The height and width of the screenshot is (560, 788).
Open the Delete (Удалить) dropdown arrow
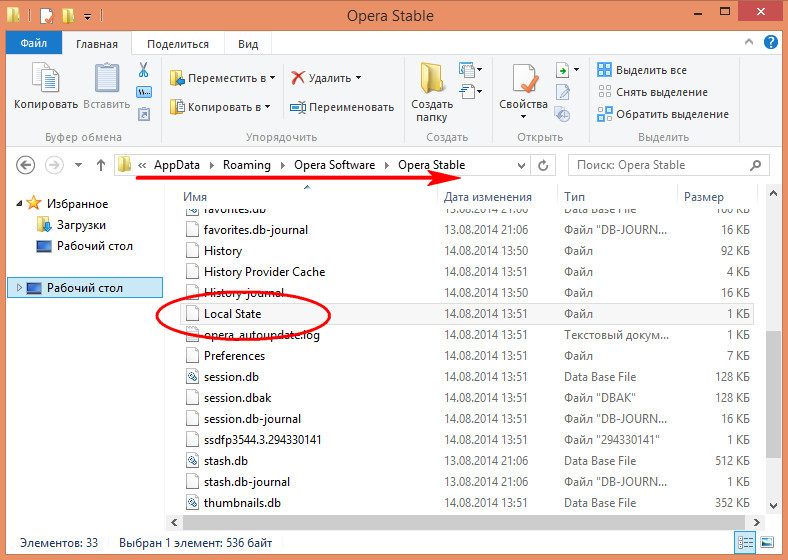point(358,78)
